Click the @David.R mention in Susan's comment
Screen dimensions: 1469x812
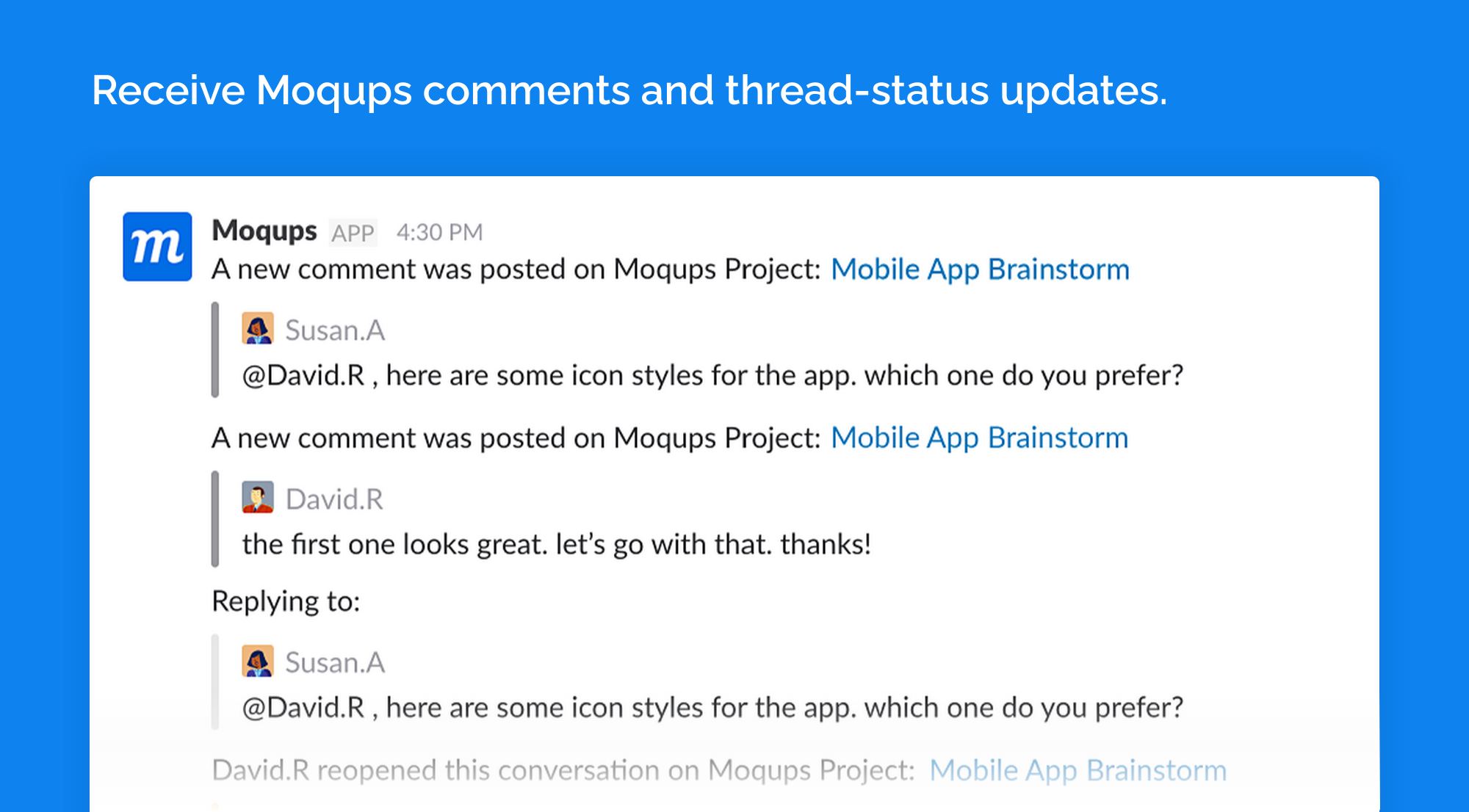[x=302, y=374]
